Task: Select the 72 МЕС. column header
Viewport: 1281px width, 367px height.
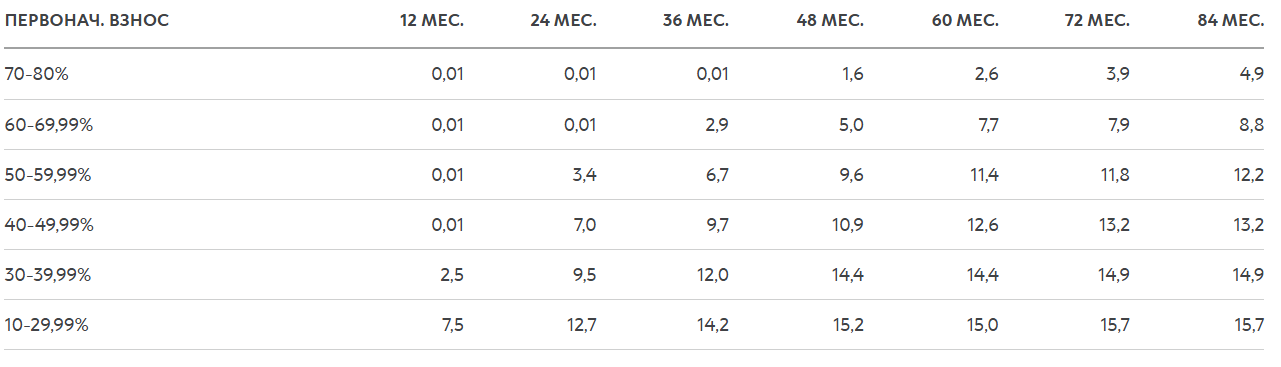Action: pos(1098,22)
